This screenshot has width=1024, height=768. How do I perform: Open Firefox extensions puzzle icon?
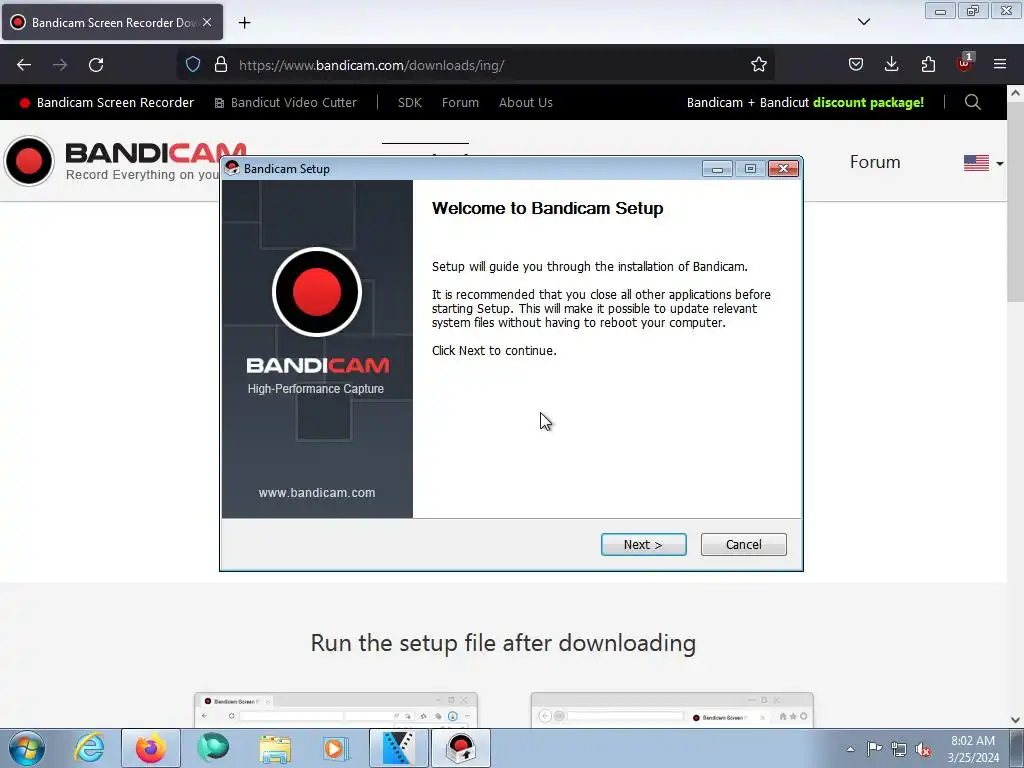(928, 65)
